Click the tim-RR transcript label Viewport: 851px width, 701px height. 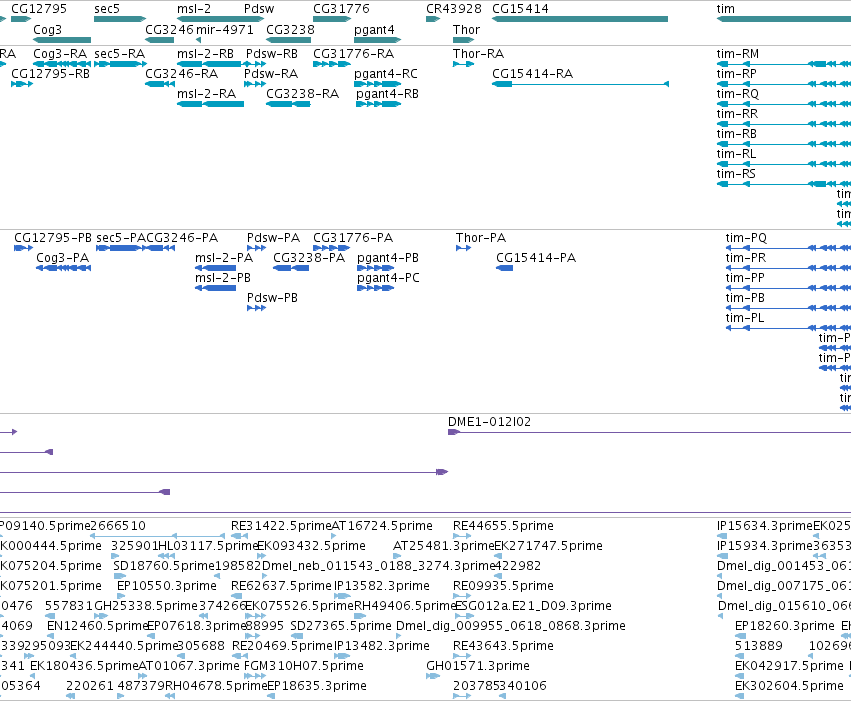[x=737, y=114]
